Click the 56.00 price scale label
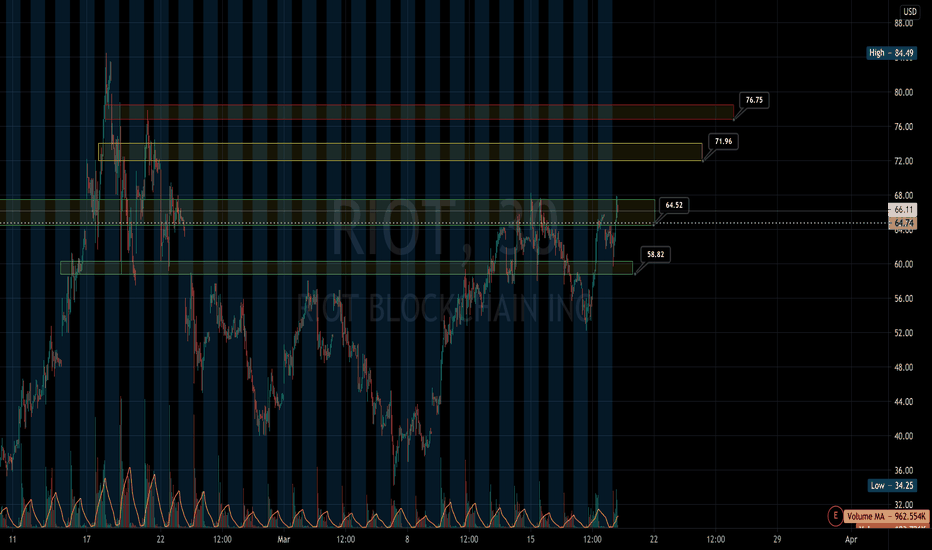Screen dimensions: 932x550 [x=903, y=298]
